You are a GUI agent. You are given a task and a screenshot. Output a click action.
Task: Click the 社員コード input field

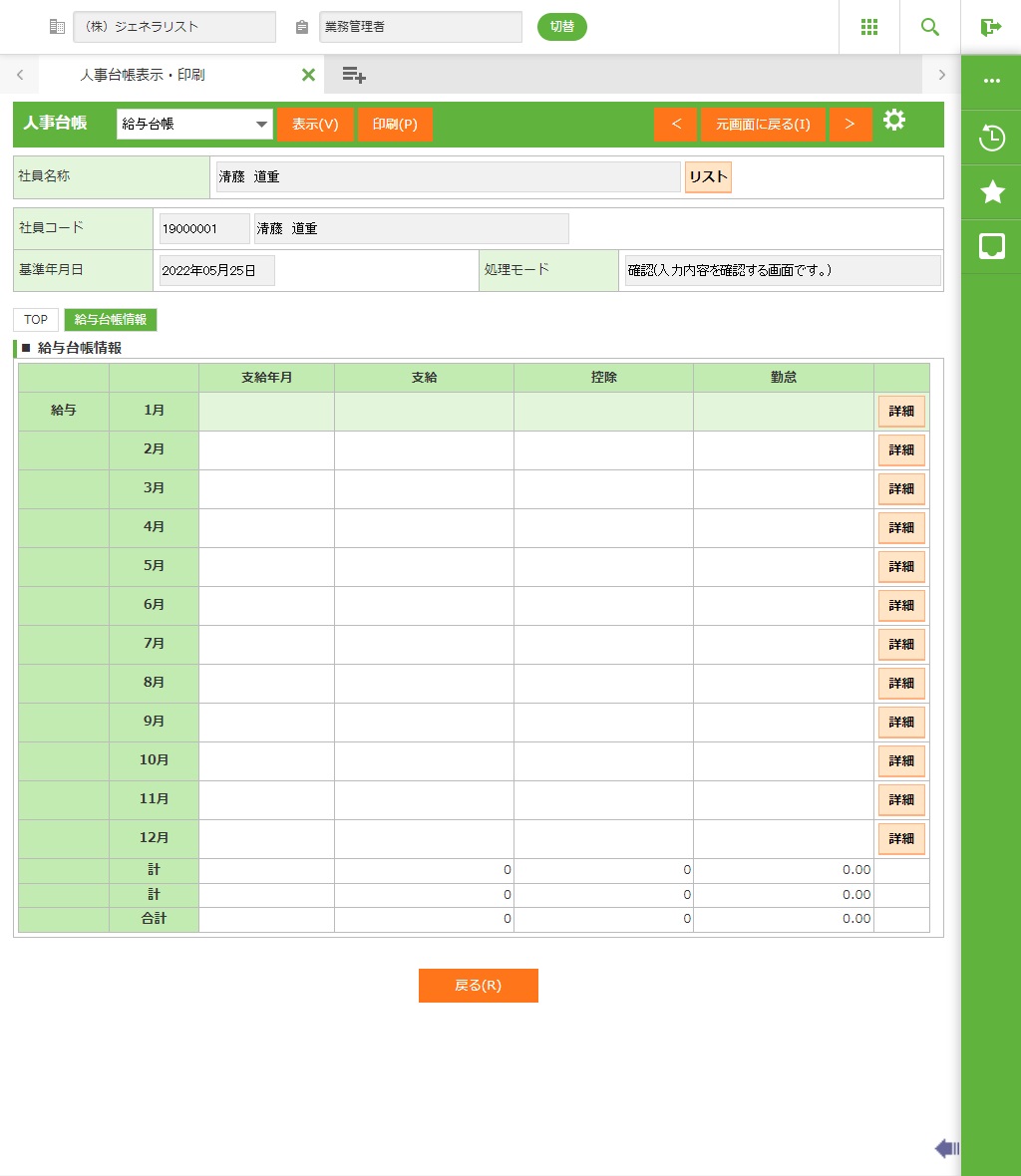[204, 228]
